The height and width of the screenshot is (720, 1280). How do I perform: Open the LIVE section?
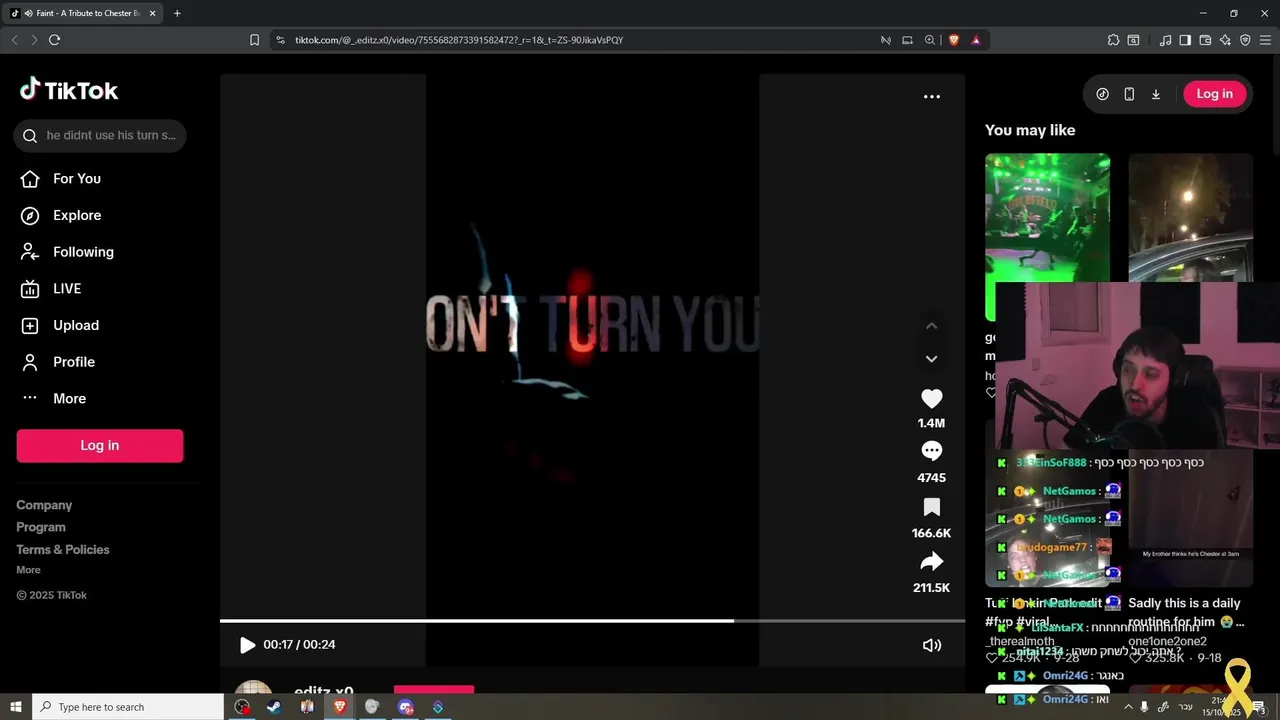pos(51,288)
